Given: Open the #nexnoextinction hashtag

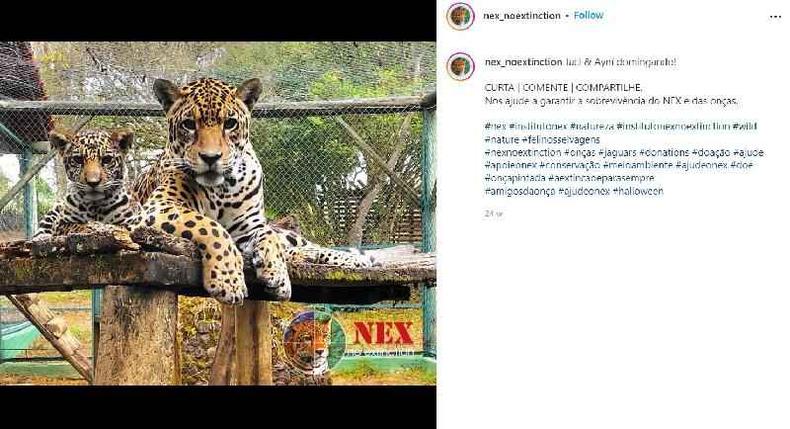Looking at the screenshot, I should click(x=522, y=152).
